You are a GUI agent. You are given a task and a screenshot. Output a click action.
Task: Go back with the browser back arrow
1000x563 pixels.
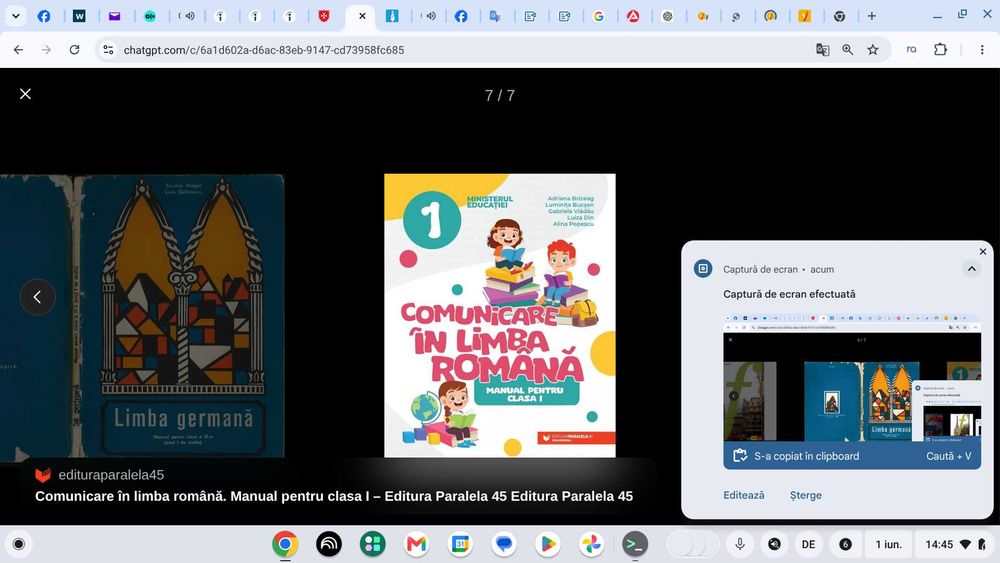[18, 50]
